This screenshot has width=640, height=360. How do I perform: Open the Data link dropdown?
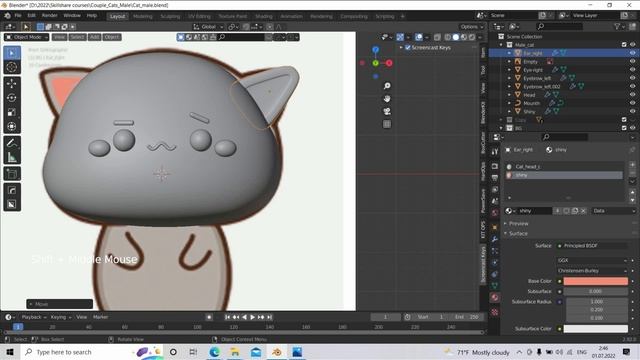point(613,211)
